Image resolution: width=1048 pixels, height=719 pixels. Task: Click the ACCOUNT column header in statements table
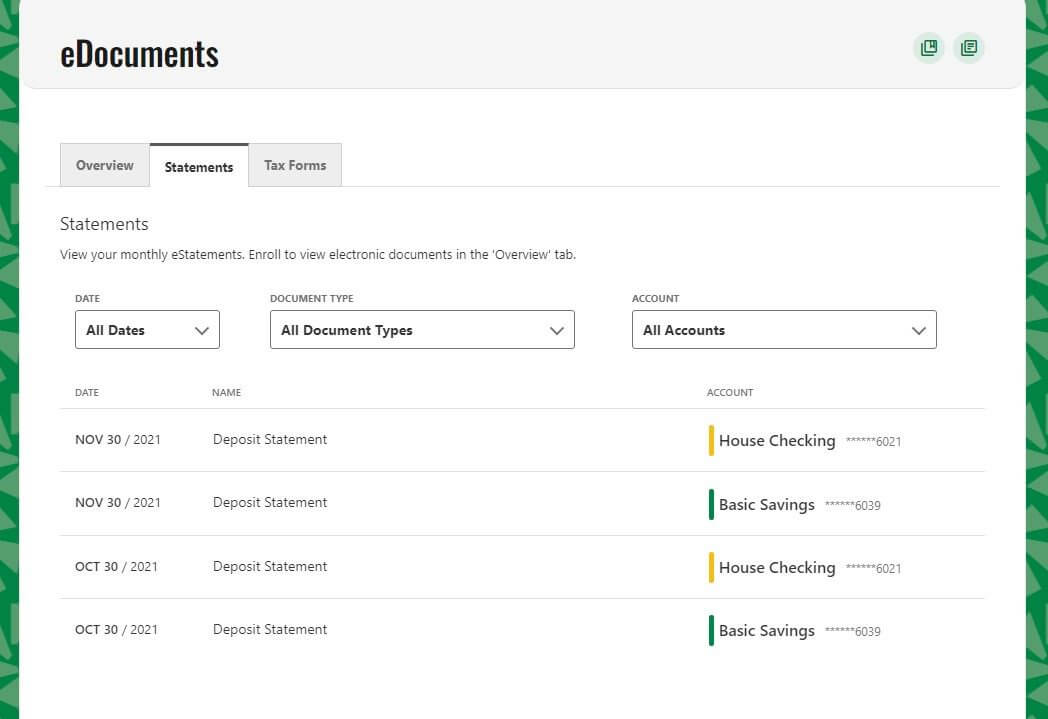coord(730,393)
